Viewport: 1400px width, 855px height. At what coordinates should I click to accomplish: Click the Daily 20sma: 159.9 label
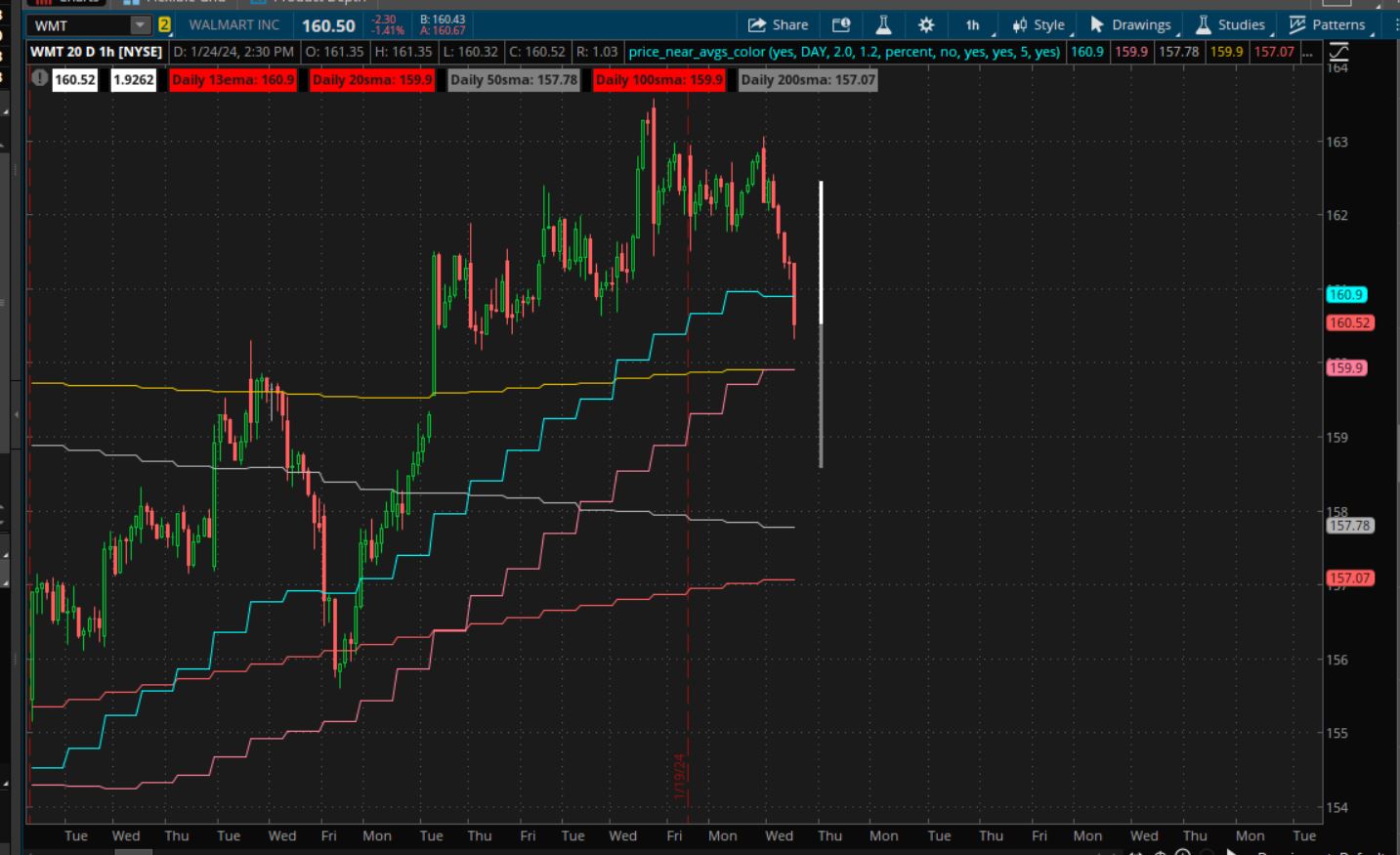click(x=372, y=79)
